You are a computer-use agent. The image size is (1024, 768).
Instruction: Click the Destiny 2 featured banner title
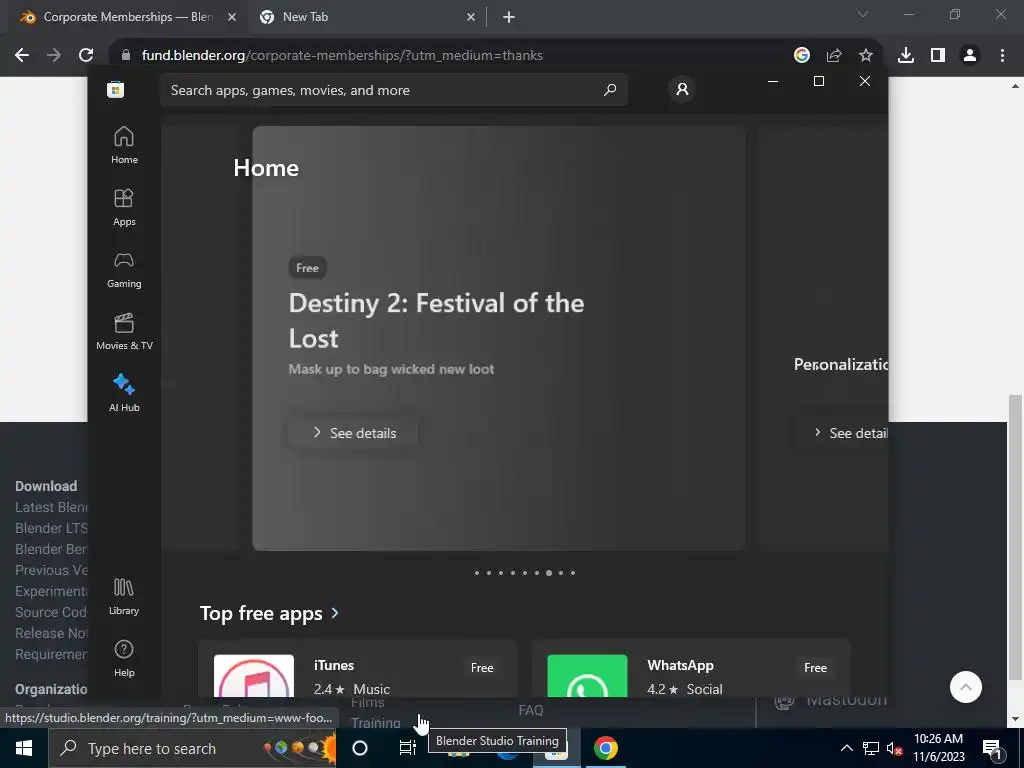point(436,321)
